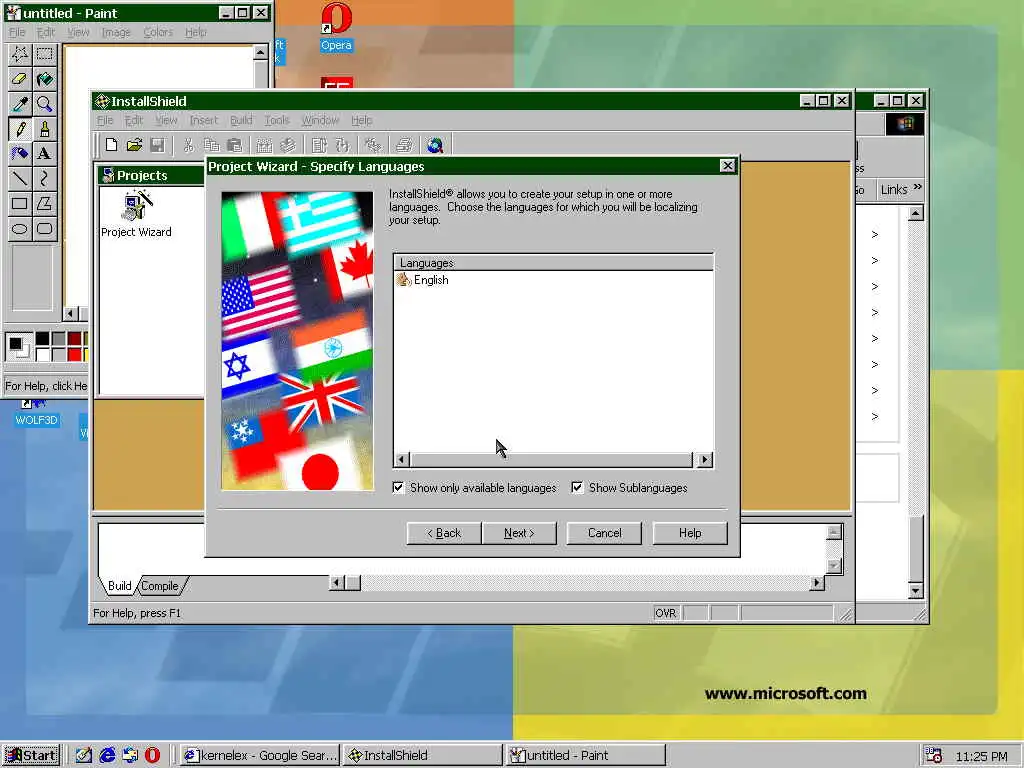This screenshot has width=1024, height=768.
Task: Select the Pick Color eyedropper tool
Action: (20, 104)
